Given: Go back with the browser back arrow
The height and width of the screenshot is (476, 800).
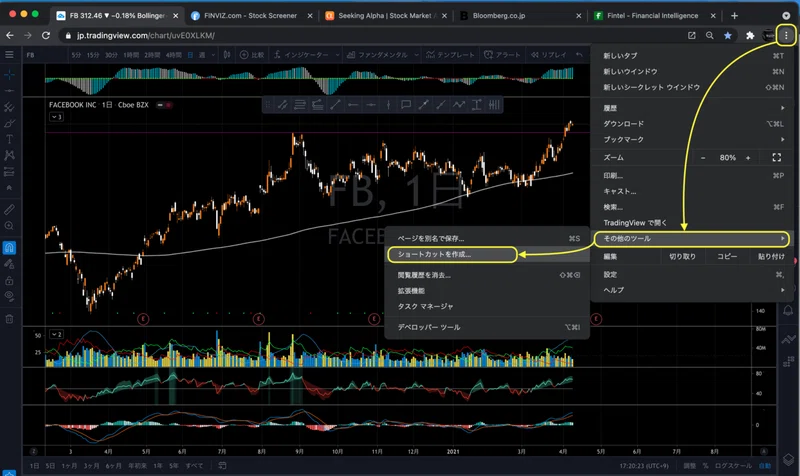Looking at the screenshot, I should [x=10, y=35].
